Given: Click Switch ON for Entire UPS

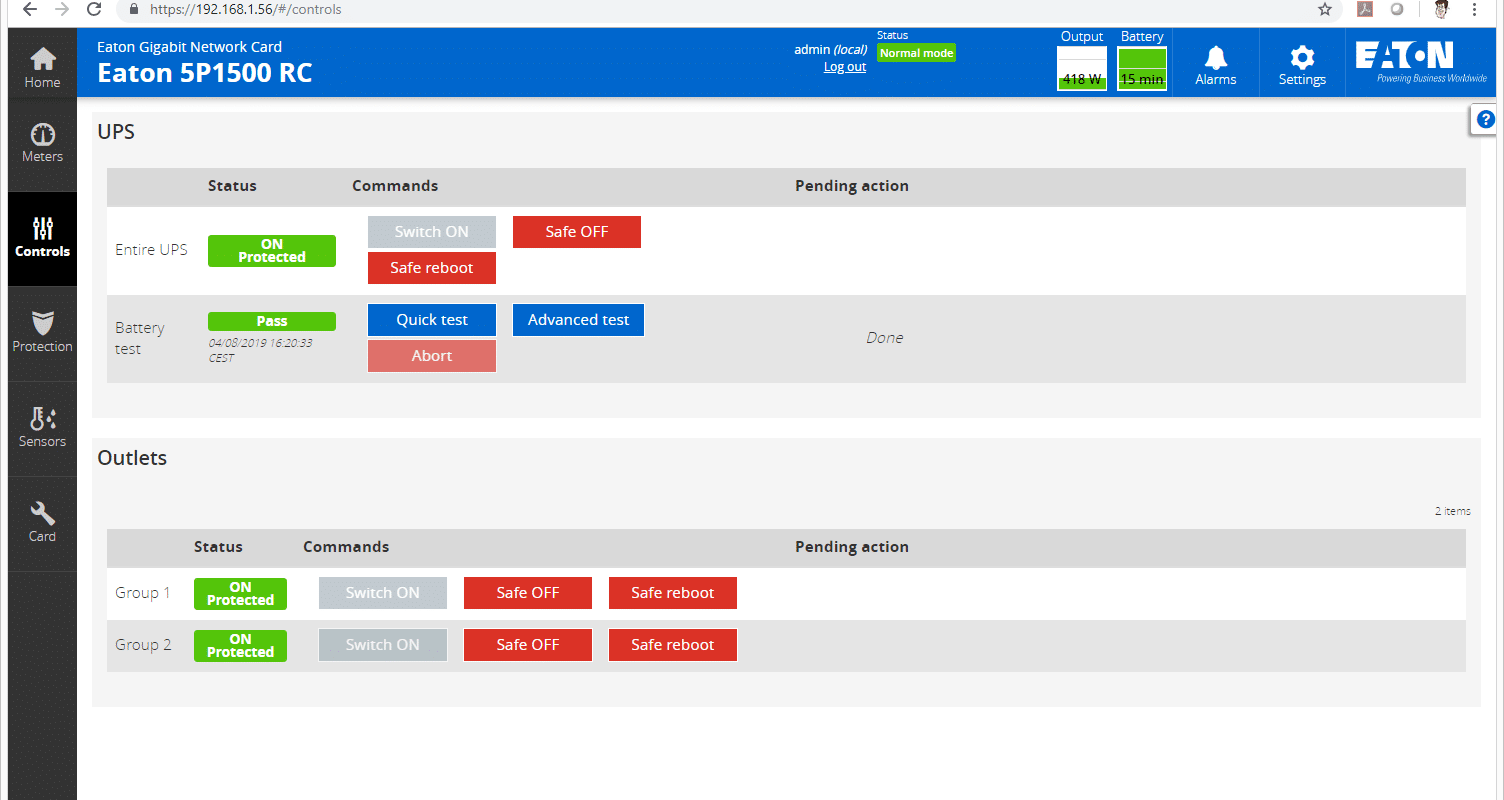Looking at the screenshot, I should 432,232.
